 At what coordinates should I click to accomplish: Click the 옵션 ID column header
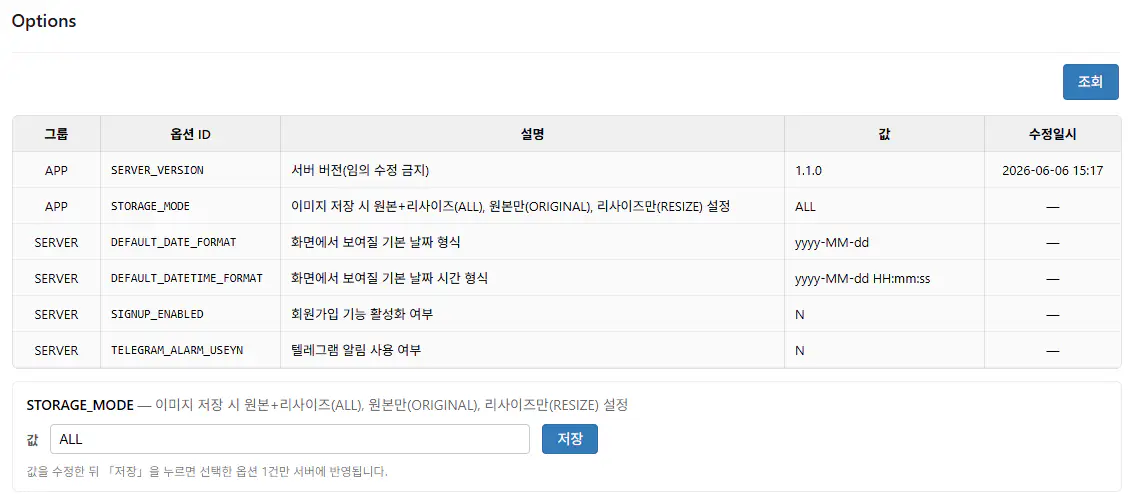pos(190,134)
